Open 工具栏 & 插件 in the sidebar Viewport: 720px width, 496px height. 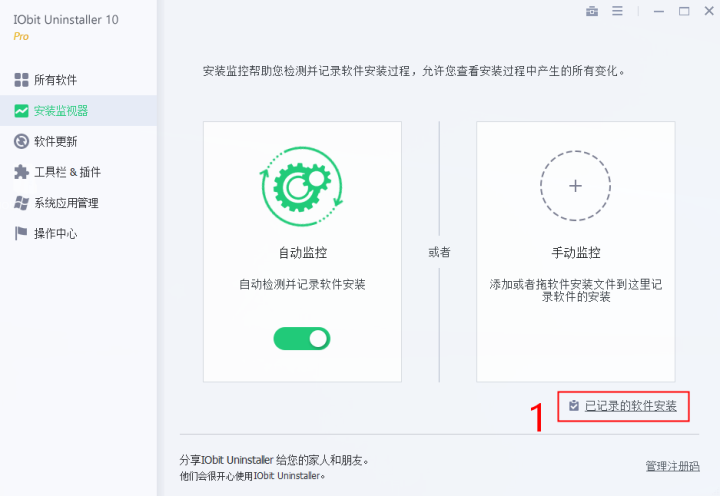tap(78, 172)
